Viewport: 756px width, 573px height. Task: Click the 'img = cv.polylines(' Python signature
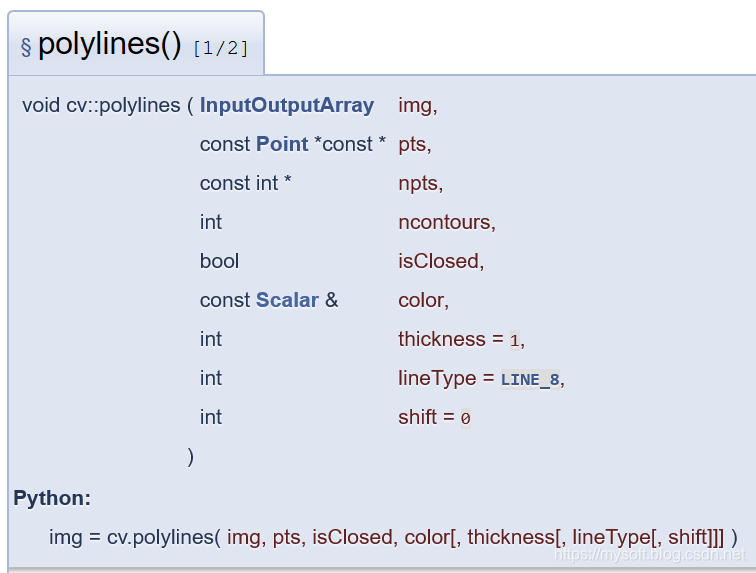click(135, 537)
